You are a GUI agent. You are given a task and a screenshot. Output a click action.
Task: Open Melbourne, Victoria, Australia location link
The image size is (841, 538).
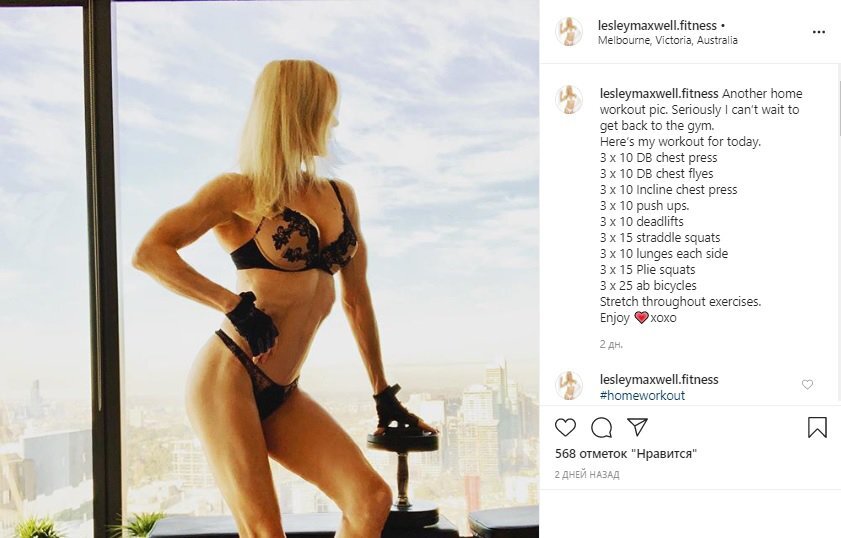(x=668, y=40)
